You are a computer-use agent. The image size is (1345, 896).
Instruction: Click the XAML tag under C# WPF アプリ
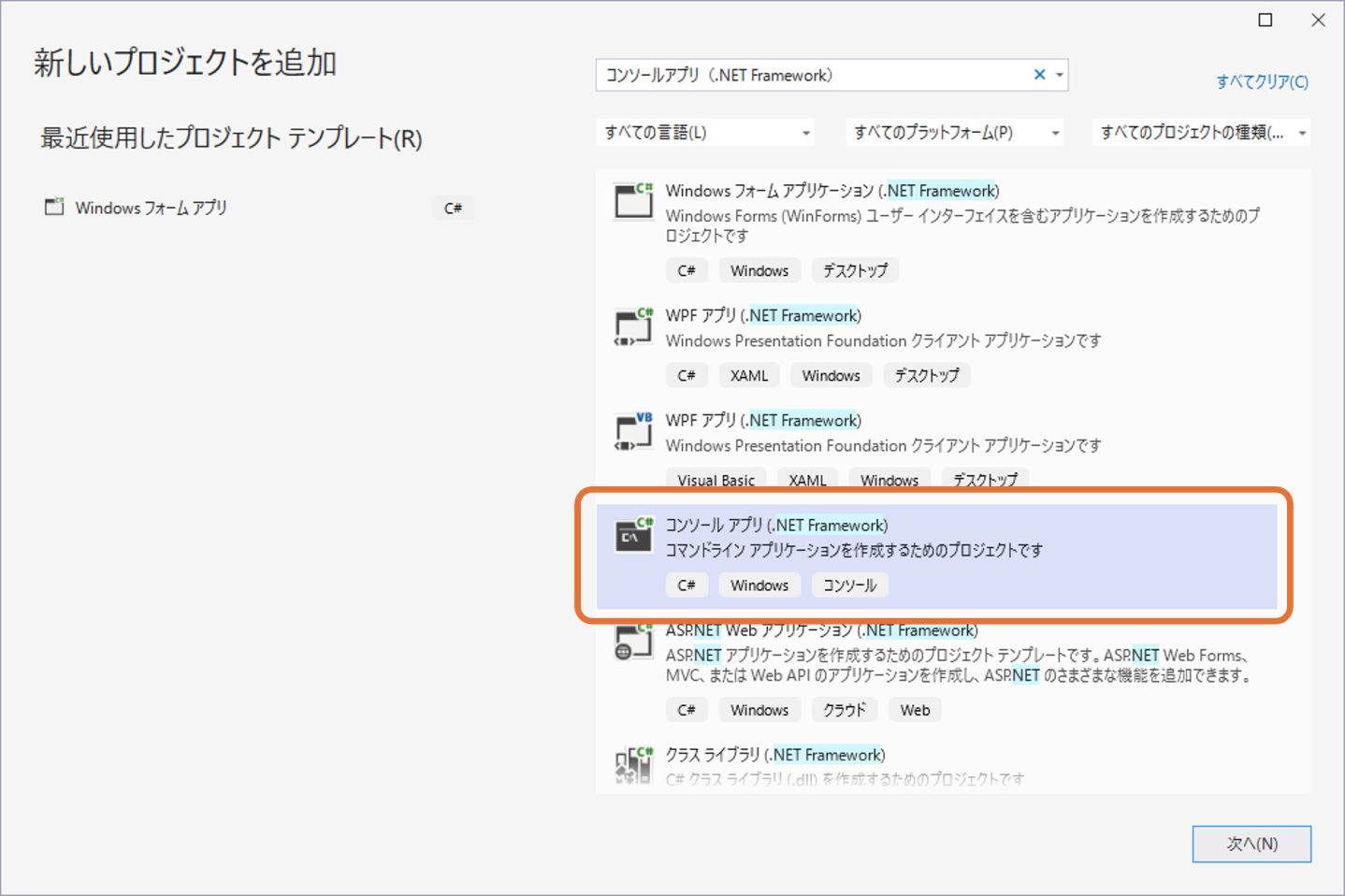(x=749, y=375)
